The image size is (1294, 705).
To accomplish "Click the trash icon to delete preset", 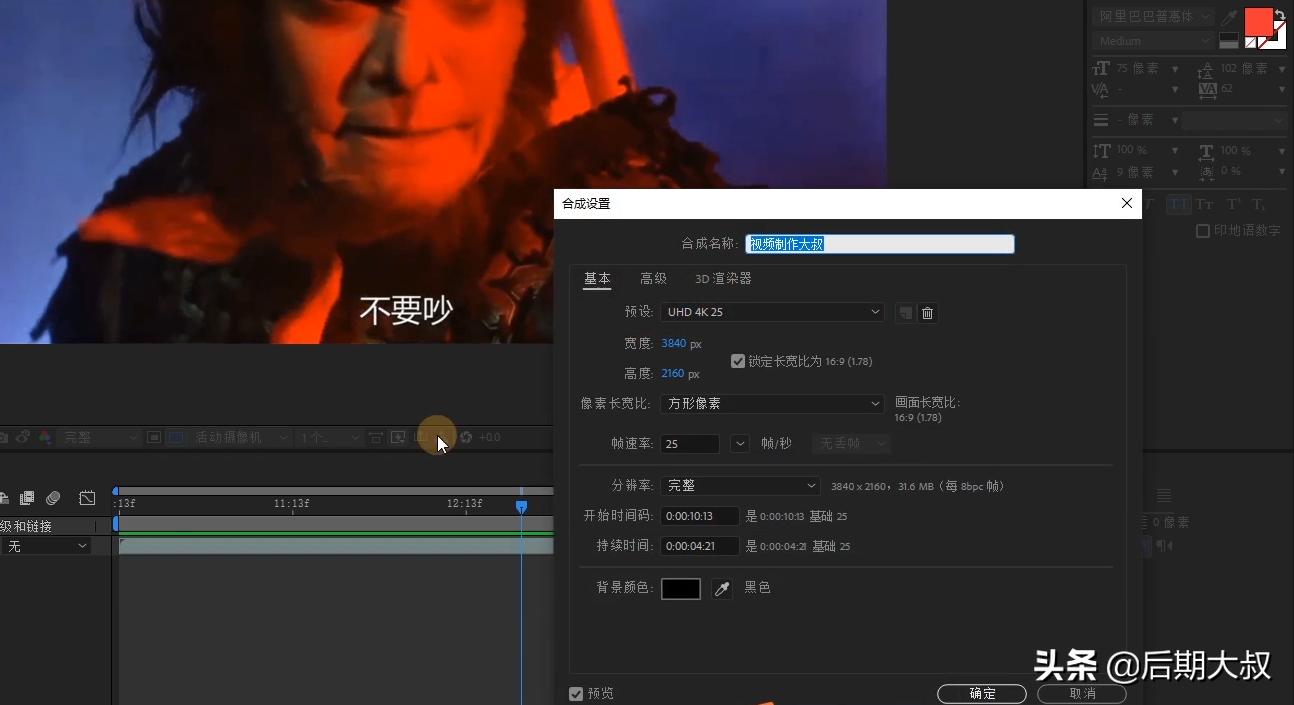I will [927, 312].
